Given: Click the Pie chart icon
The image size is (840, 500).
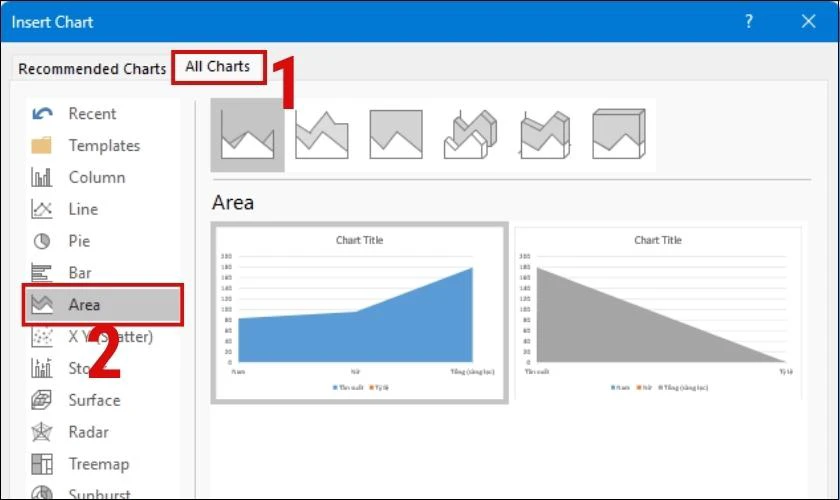Looking at the screenshot, I should point(42,241).
